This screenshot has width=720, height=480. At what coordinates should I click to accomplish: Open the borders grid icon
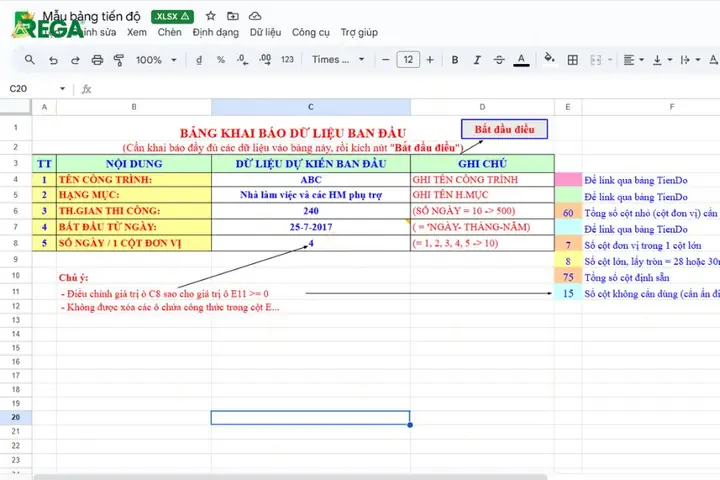tap(573, 60)
